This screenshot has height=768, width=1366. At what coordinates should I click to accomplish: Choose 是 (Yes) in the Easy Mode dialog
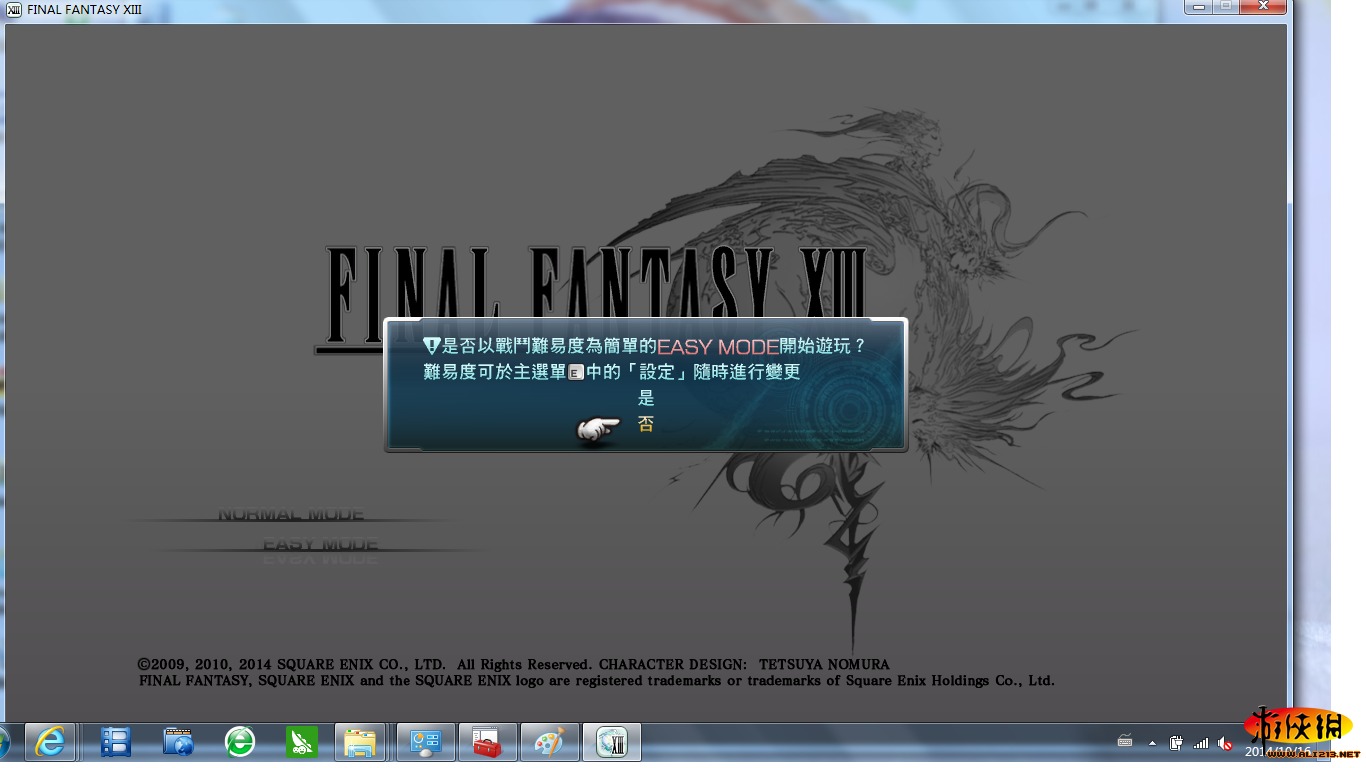tap(646, 397)
